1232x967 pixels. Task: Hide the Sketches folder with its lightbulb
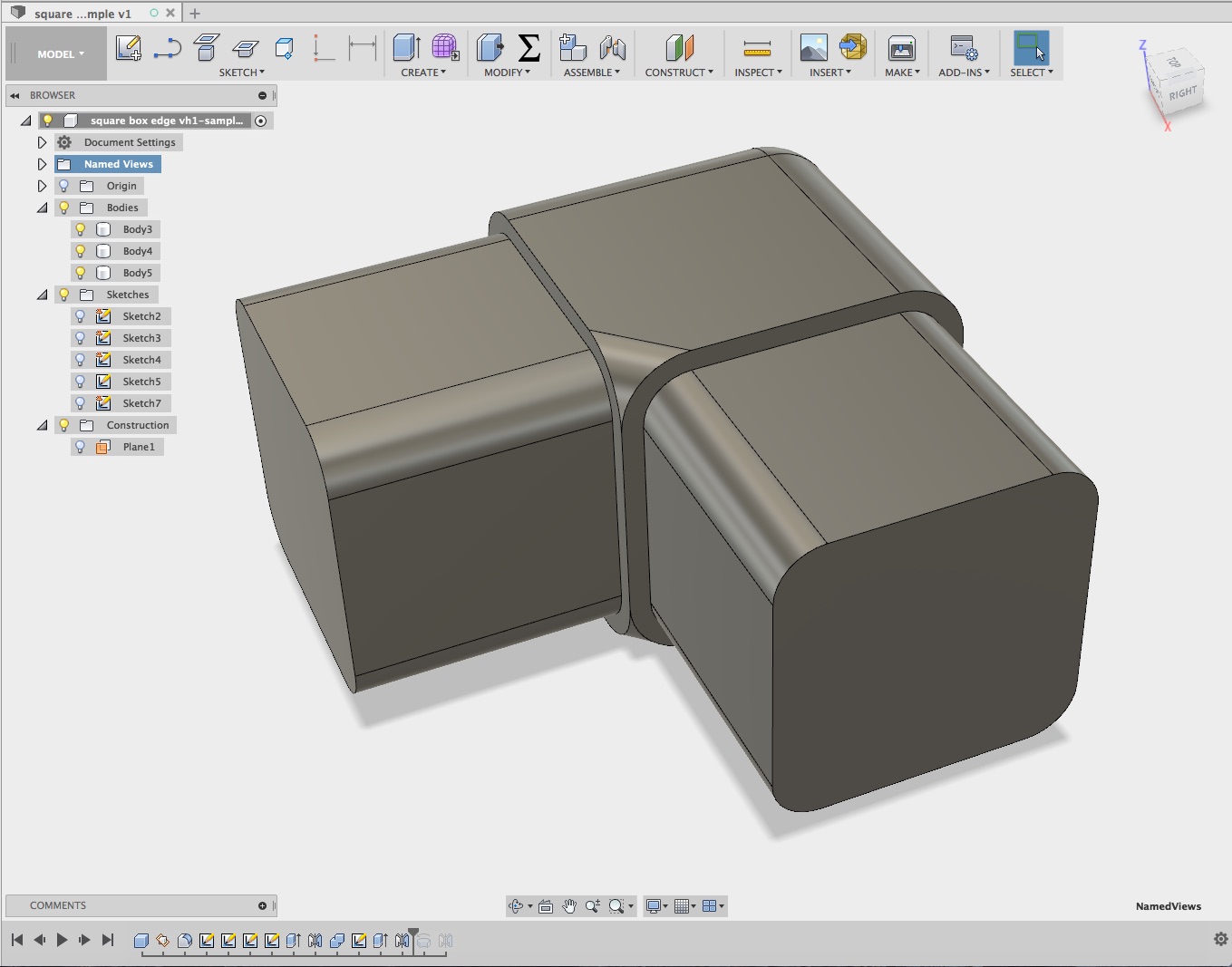tap(63, 294)
